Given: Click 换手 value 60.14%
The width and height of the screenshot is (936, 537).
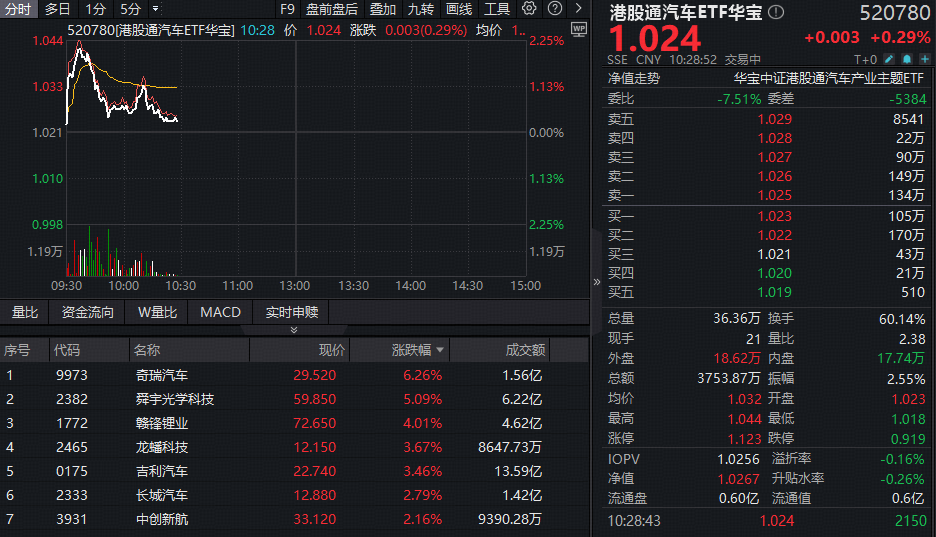Looking at the screenshot, I should click(x=902, y=319).
